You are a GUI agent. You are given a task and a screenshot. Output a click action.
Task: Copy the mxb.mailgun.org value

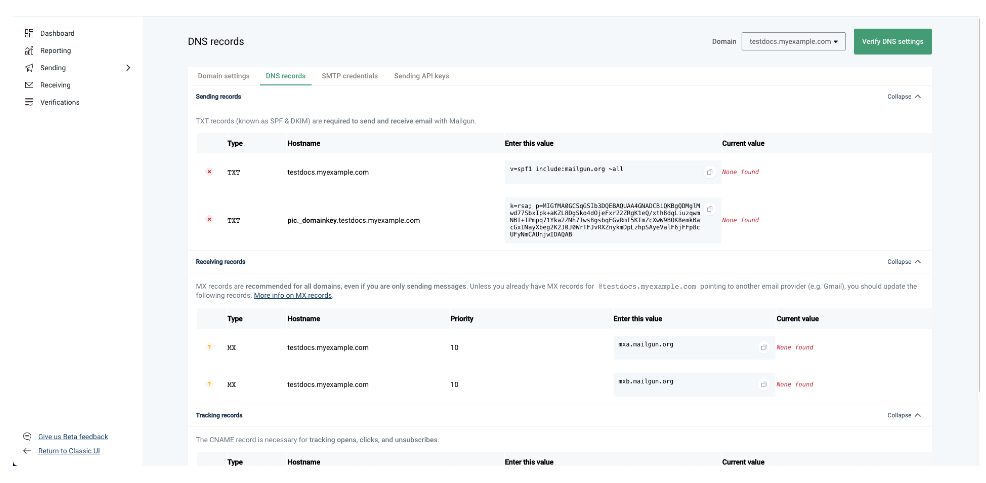click(x=763, y=384)
